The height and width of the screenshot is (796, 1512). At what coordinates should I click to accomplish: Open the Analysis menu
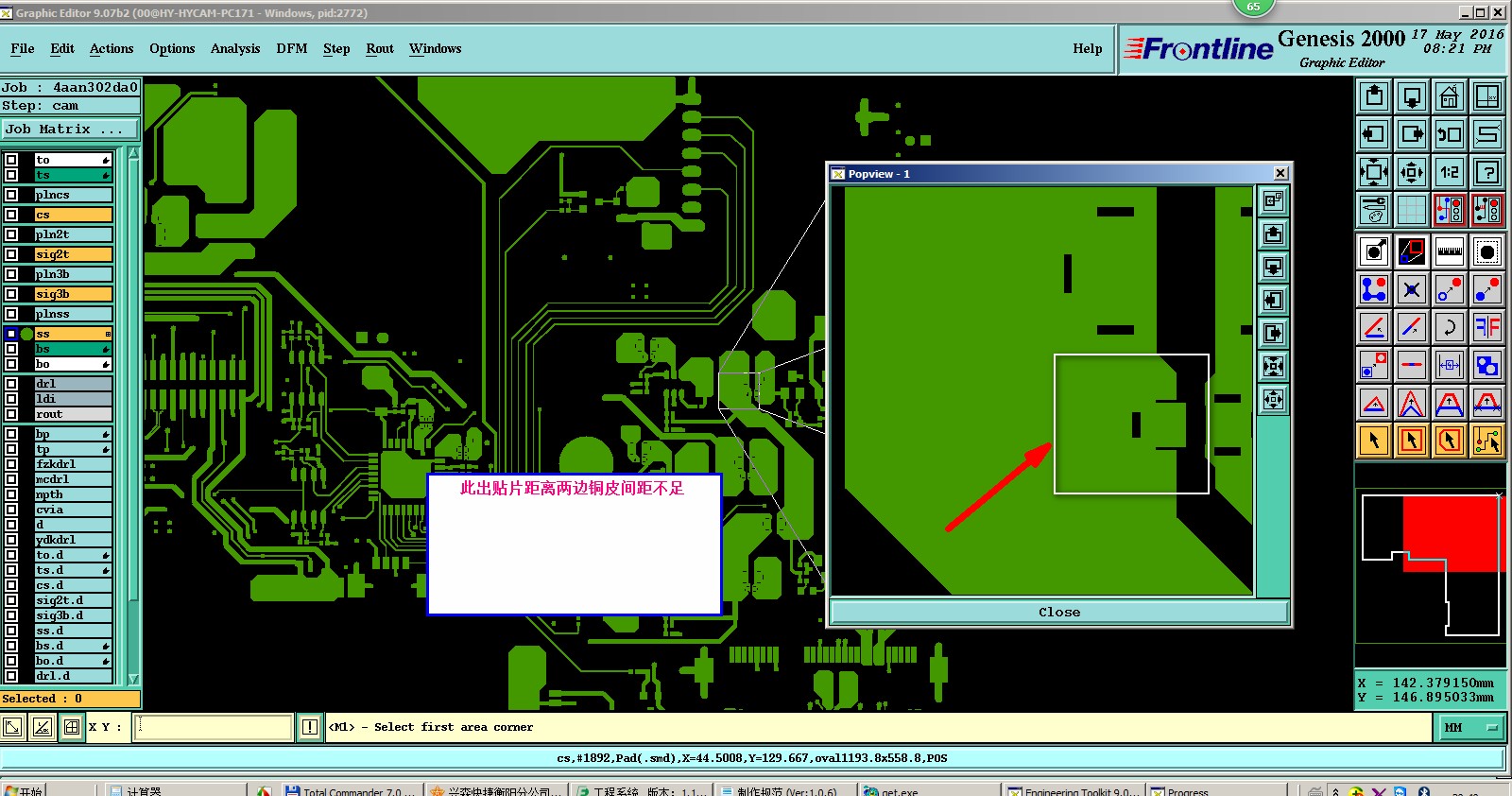point(235,48)
